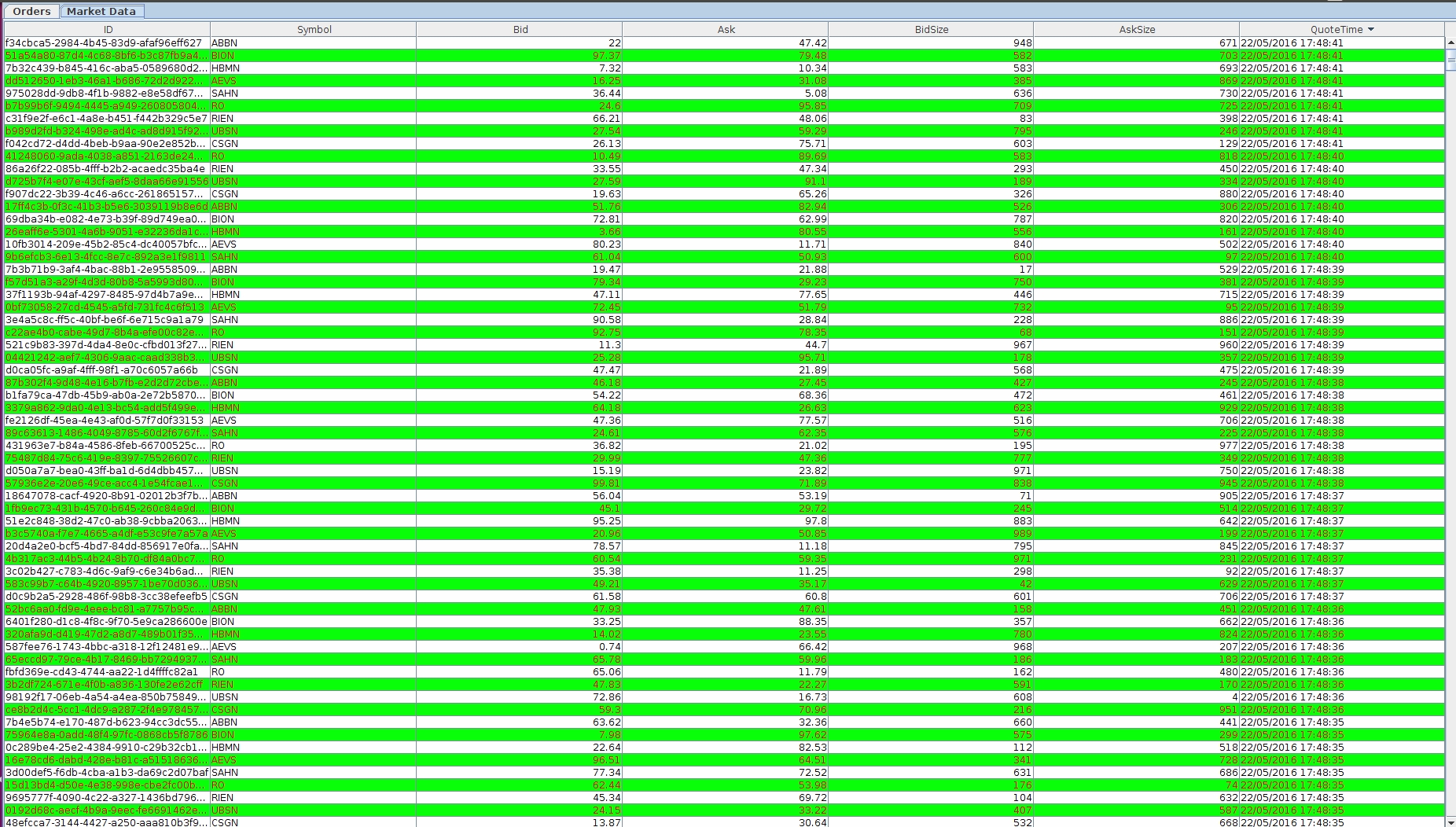Click Bid value 19.63
1456x827 pixels.
[606, 194]
